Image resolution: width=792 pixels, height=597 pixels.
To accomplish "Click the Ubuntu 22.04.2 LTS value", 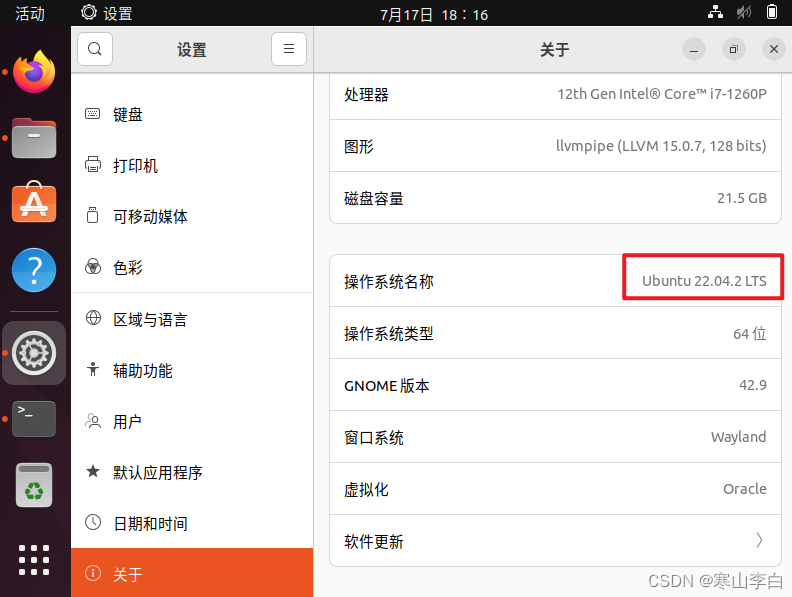I will tap(704, 281).
